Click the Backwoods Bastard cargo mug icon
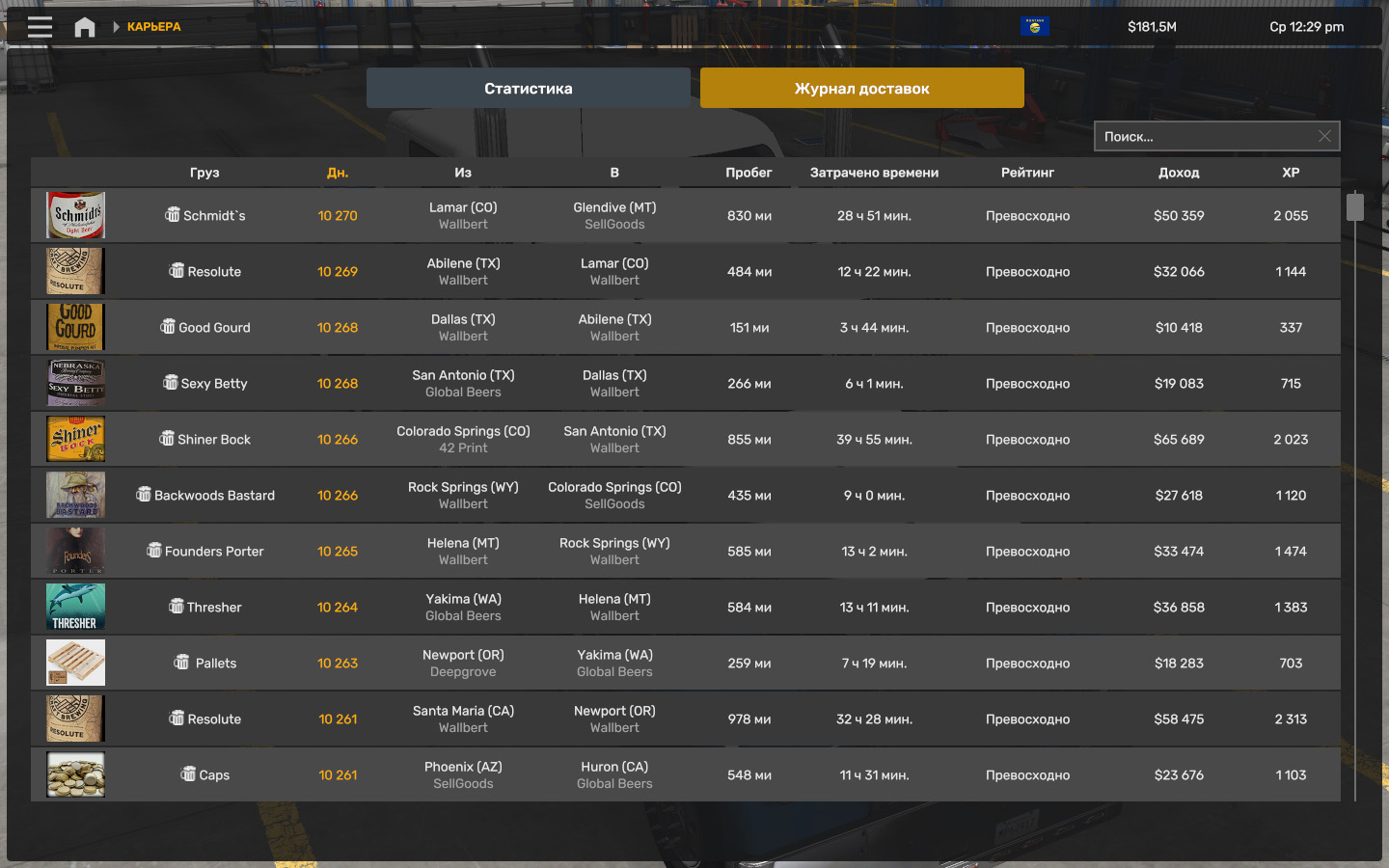This screenshot has height=868, width=1389. click(x=144, y=495)
